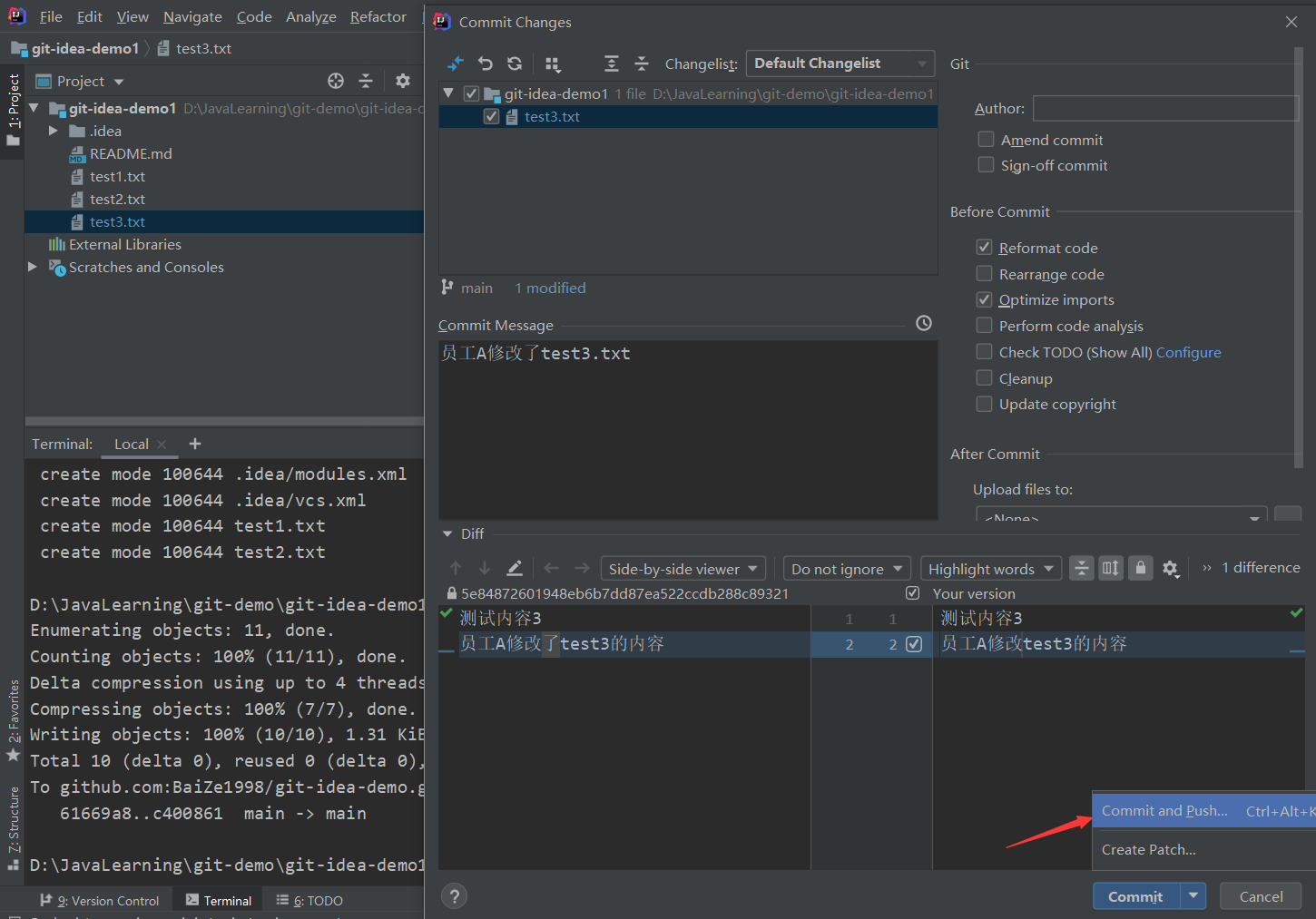1316x919 pixels.
Task: Click the help question mark button
Action: point(454,896)
